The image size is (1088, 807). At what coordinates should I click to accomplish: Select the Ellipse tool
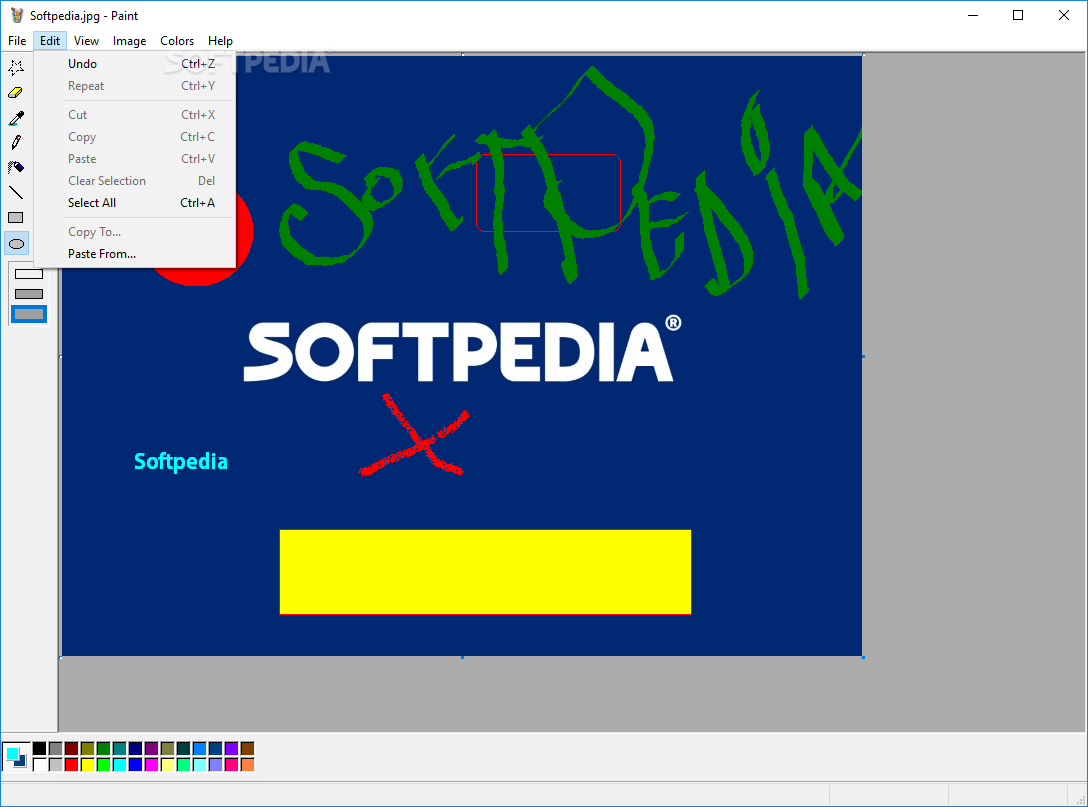coord(16,244)
